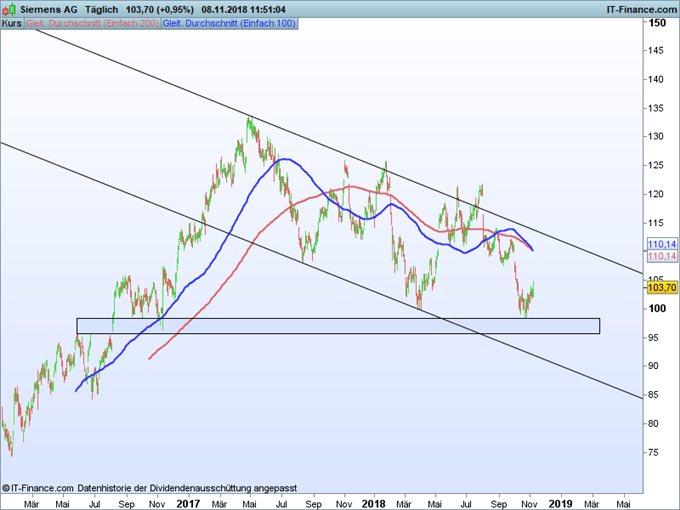Click the 85 price axis label
The width and height of the screenshot is (680, 510).
[654, 395]
